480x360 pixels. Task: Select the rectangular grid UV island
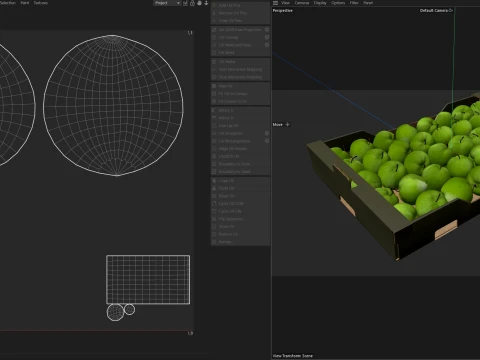[x=148, y=280]
